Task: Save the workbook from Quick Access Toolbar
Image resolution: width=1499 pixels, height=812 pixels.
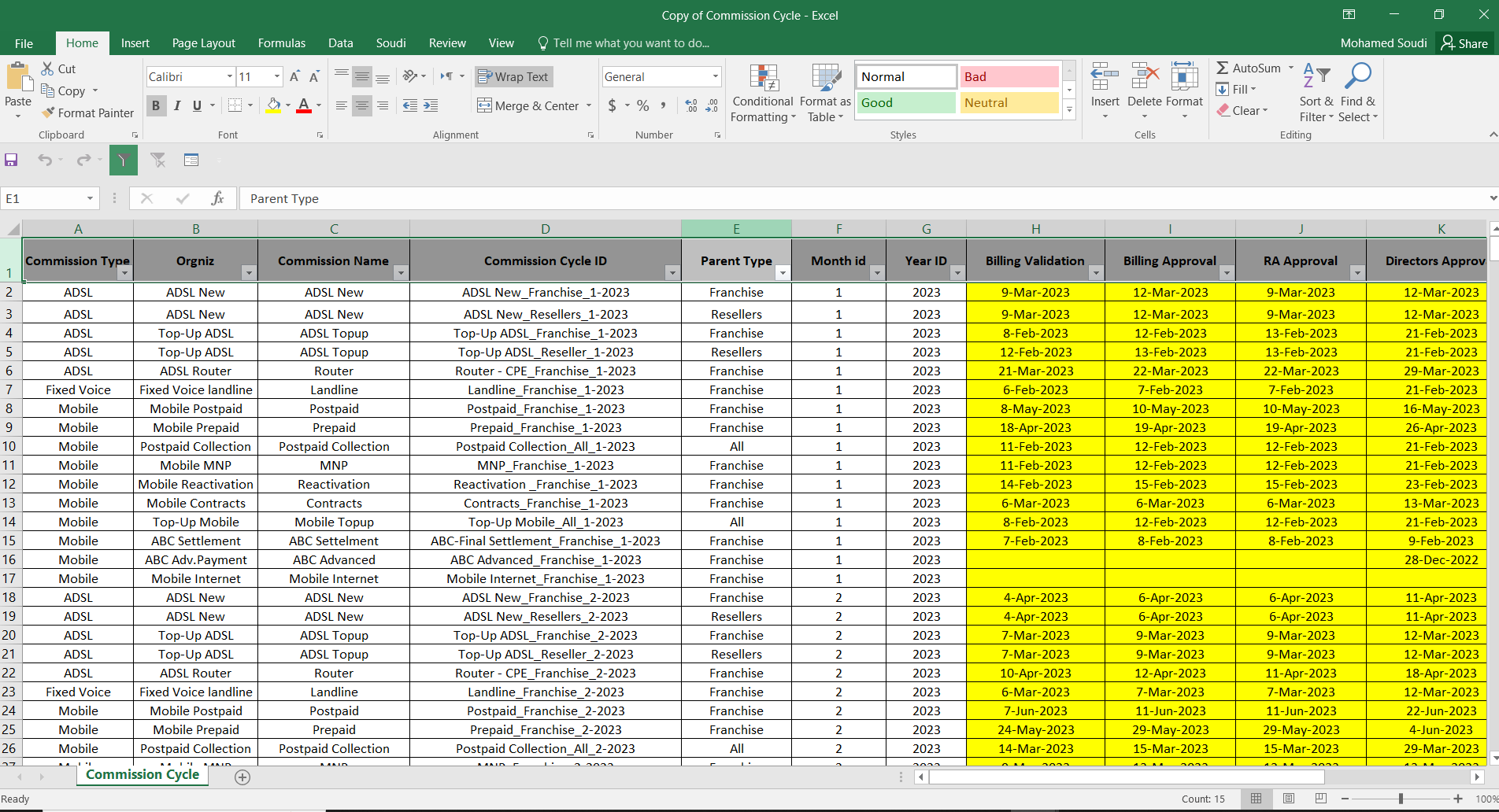Action: pyautogui.click(x=11, y=160)
